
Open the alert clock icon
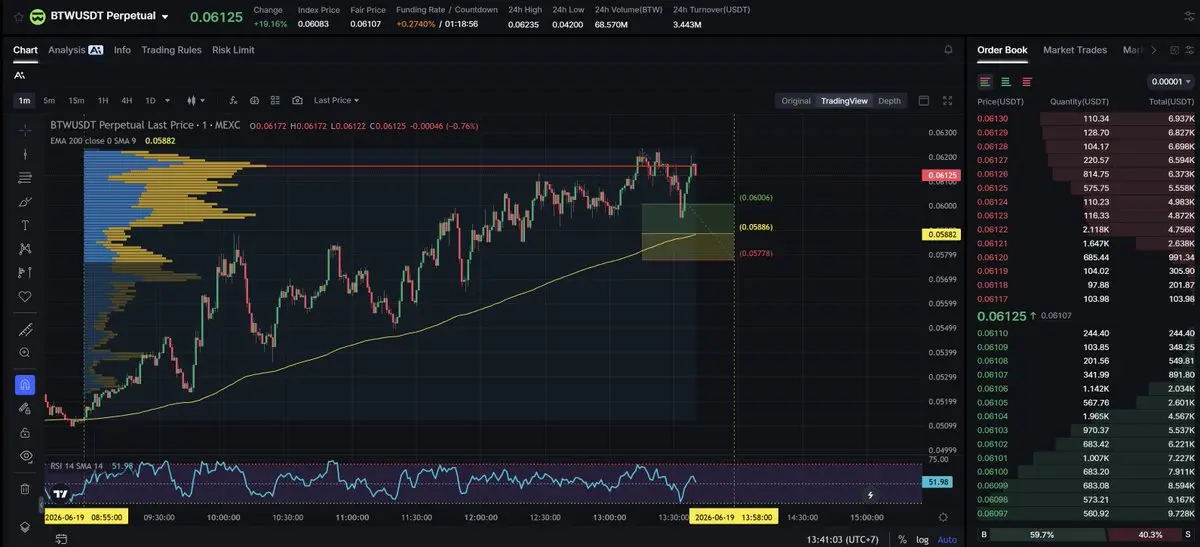tap(255, 100)
